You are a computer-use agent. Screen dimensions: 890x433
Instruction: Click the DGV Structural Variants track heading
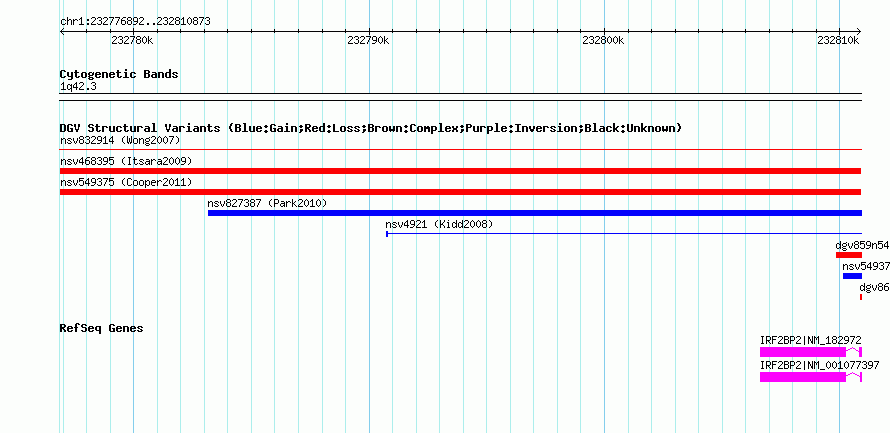[370, 128]
